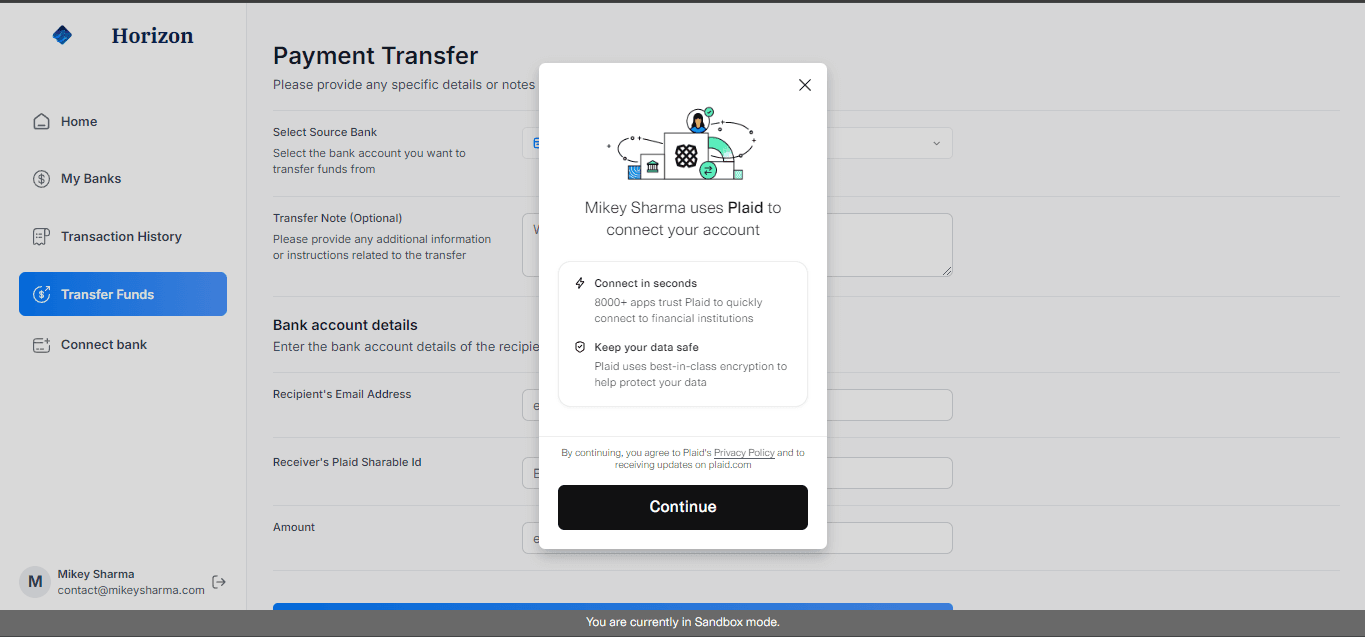
Task: Click the lightning icon beside Connect in seconds
Action: pos(580,283)
